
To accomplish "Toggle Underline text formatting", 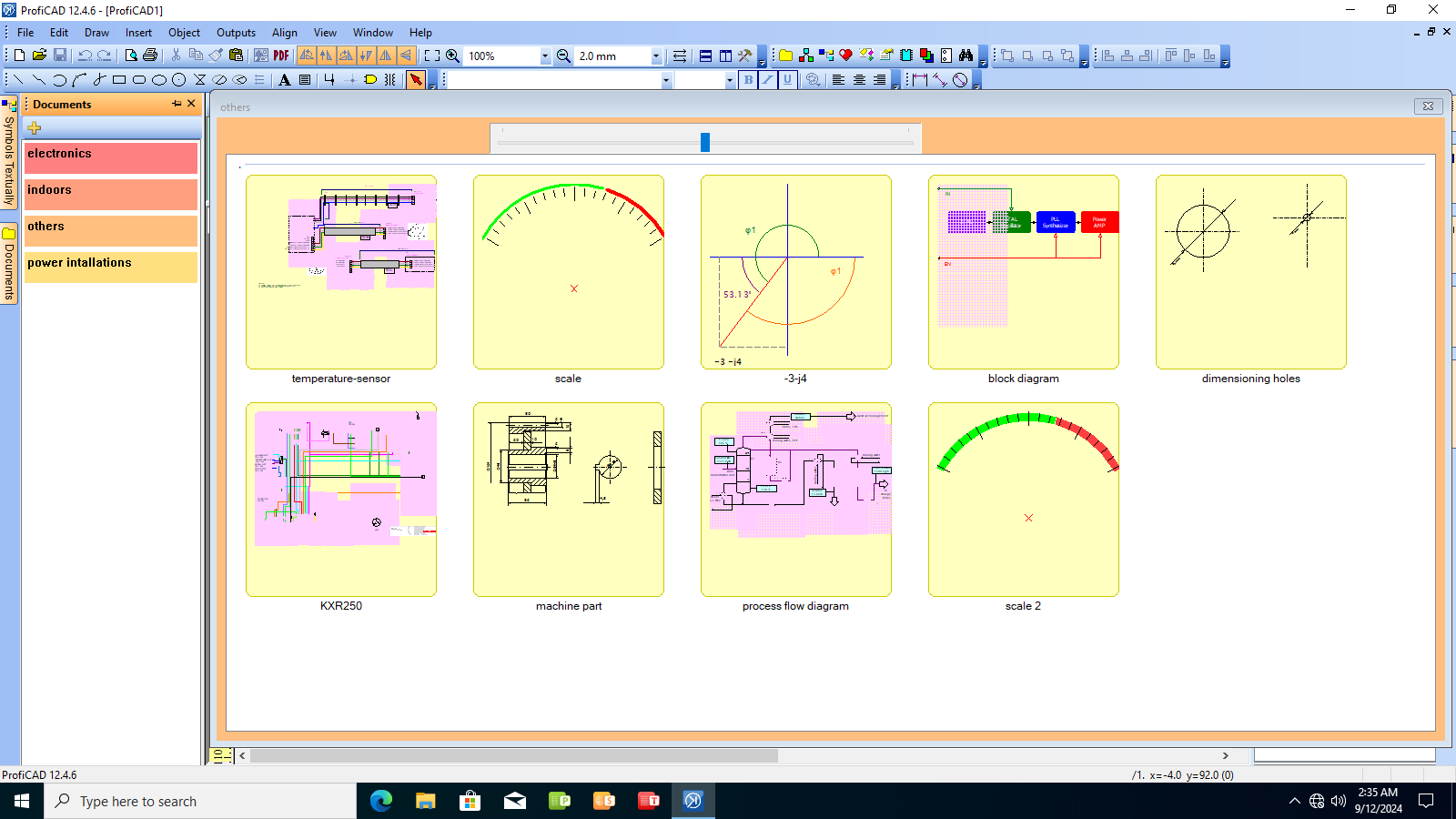I will point(788,80).
